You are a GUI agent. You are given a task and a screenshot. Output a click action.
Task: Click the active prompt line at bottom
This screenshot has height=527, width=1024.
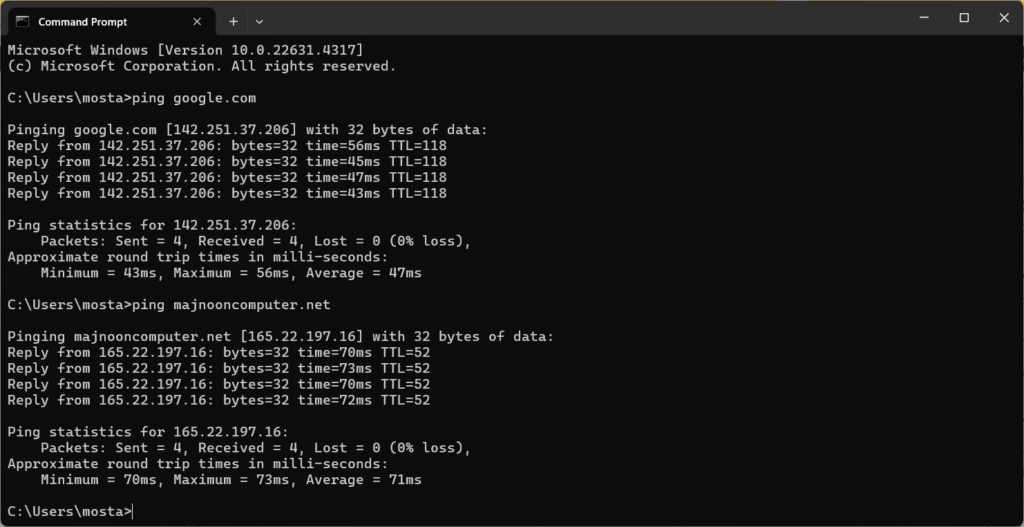pos(70,512)
